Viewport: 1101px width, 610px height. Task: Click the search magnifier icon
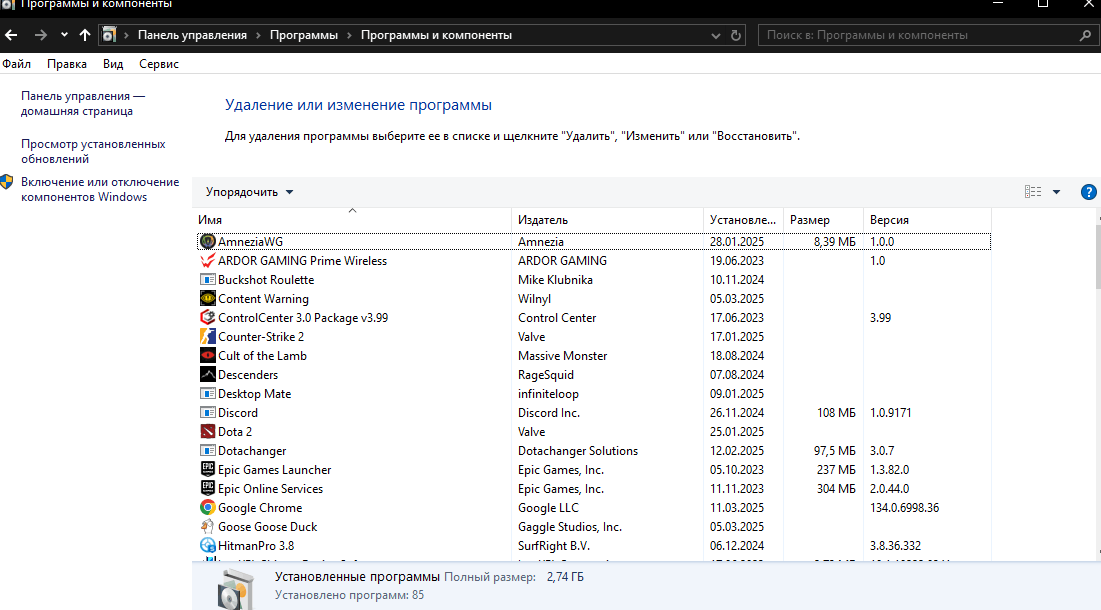tap(1085, 35)
